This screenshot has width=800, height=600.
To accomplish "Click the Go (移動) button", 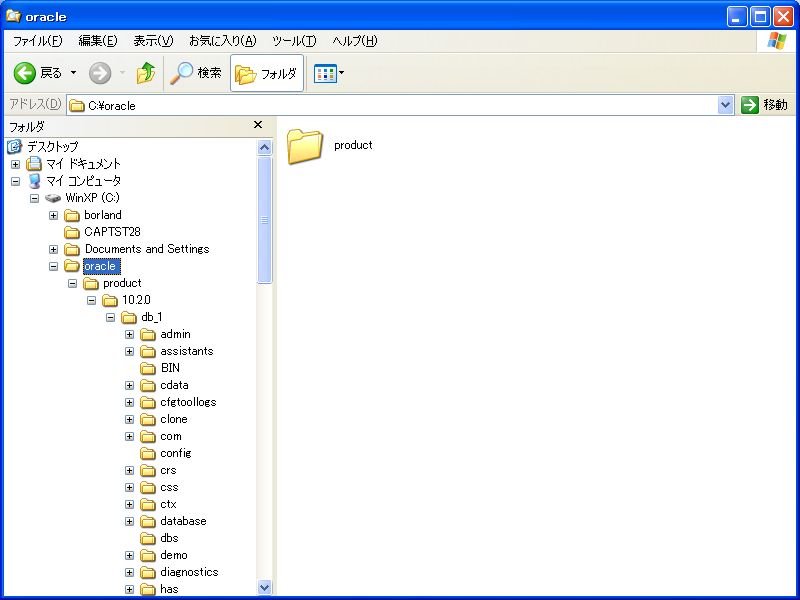I will tap(764, 105).
